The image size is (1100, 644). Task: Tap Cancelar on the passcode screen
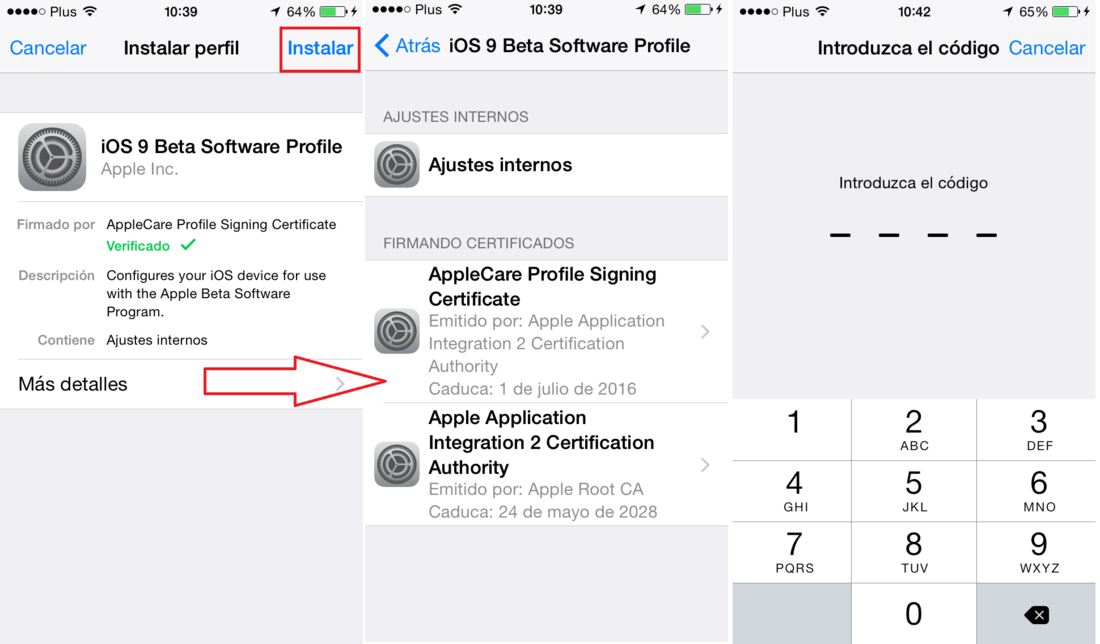point(1047,48)
